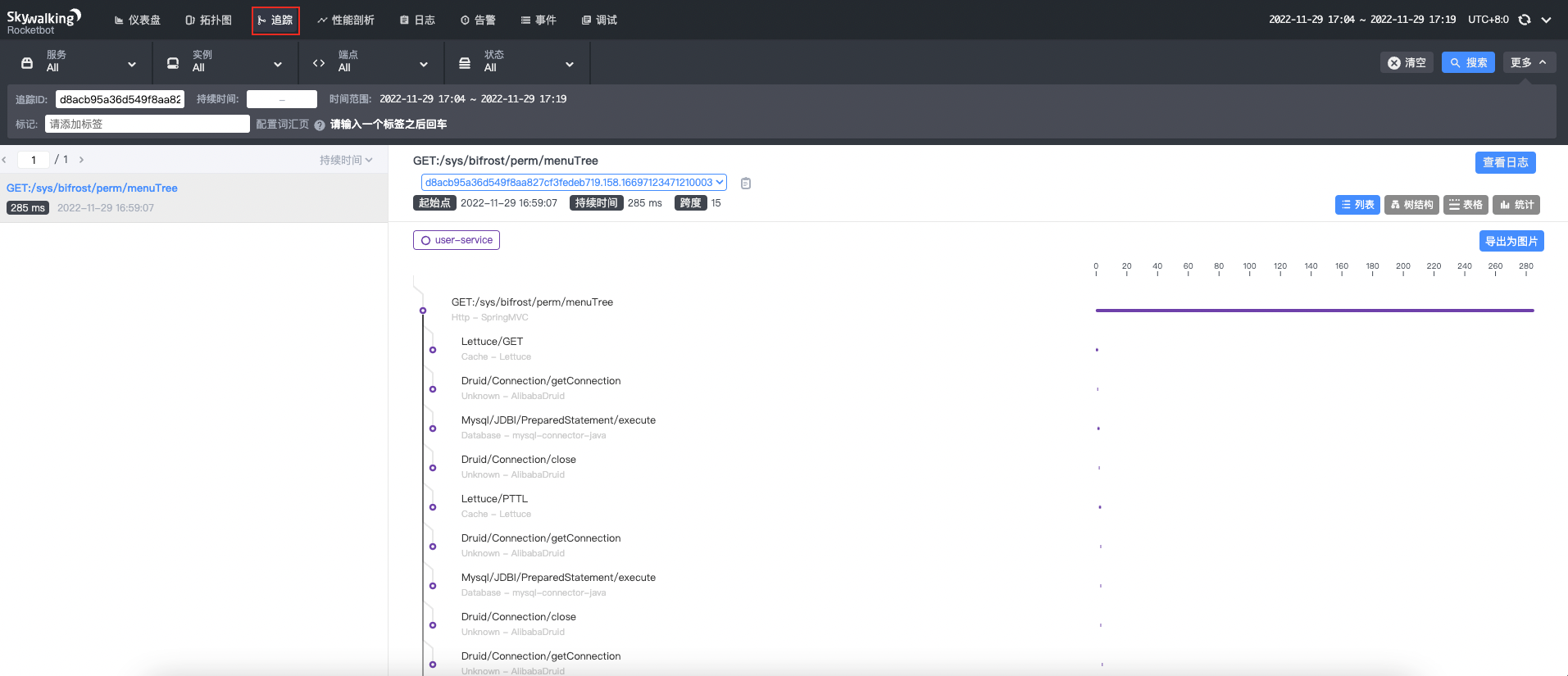Switch trace view to 统计
The width and height of the screenshot is (1568, 676).
[1516, 205]
